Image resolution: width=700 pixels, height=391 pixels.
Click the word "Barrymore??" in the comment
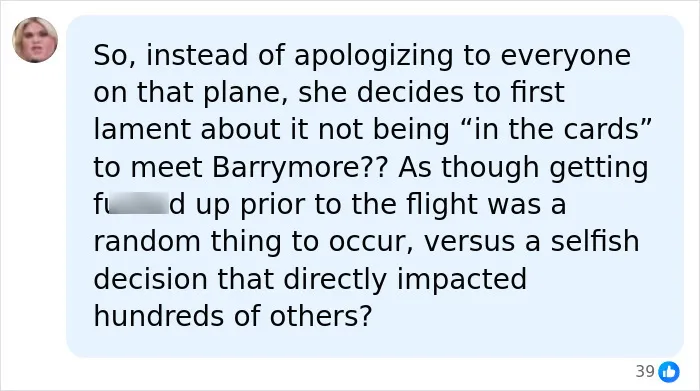(299, 167)
